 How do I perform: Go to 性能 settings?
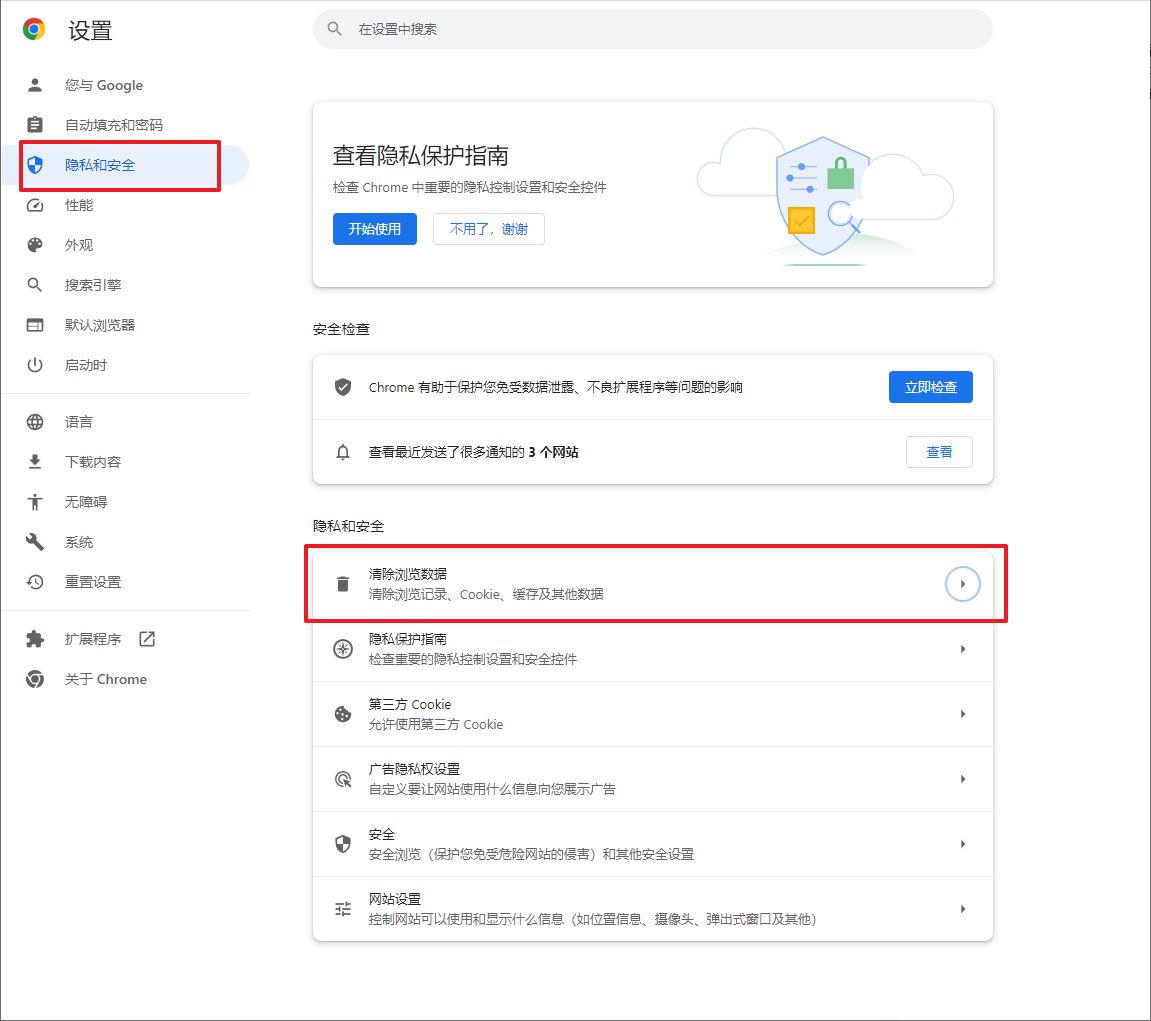coord(125,205)
